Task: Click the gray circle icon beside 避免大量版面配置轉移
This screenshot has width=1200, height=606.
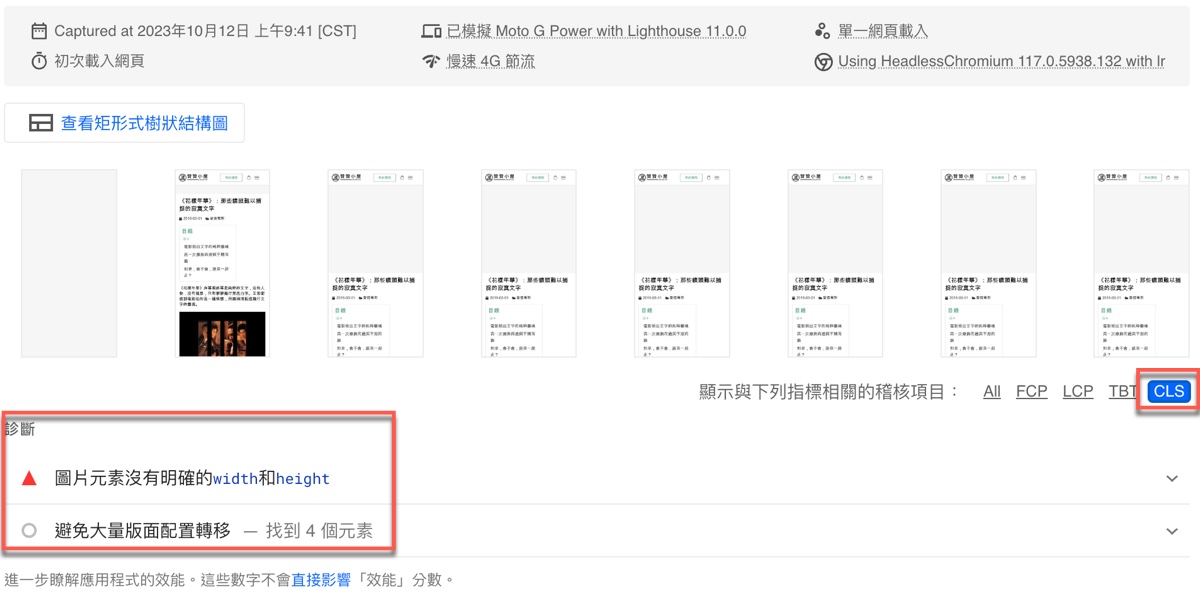Action: click(x=29, y=531)
